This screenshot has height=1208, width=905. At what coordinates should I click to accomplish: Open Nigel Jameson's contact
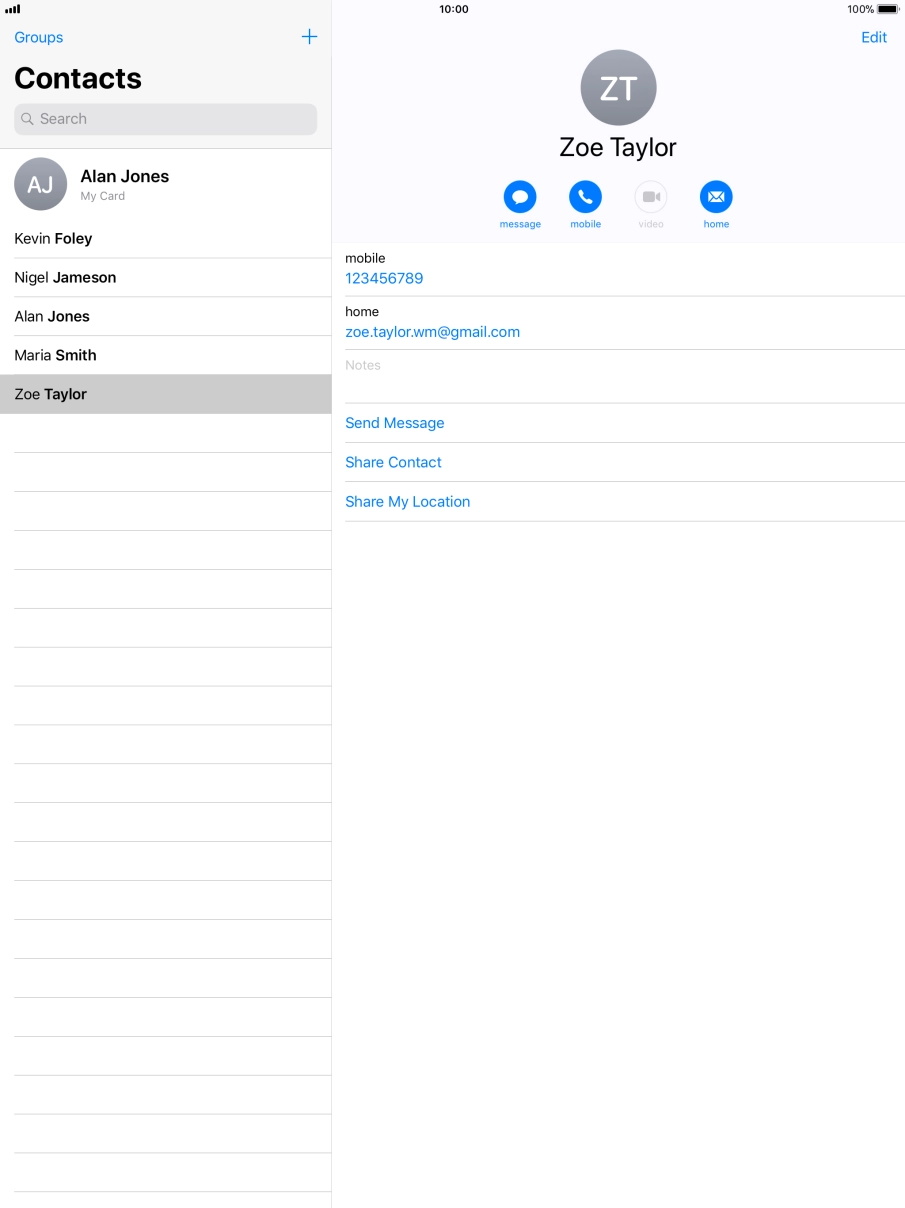point(65,278)
